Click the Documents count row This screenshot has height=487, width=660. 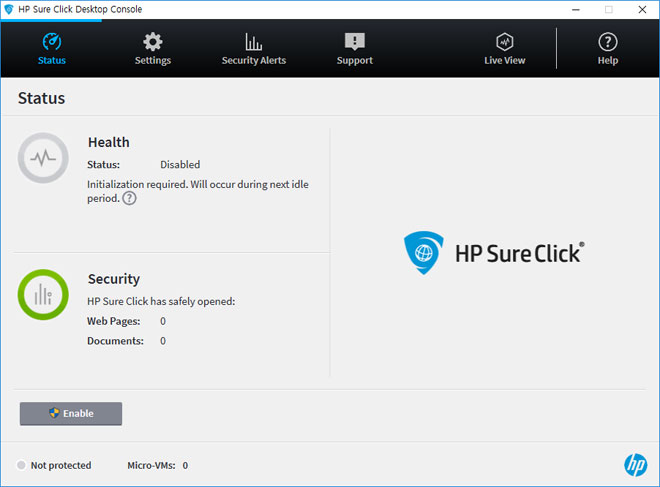coord(126,341)
